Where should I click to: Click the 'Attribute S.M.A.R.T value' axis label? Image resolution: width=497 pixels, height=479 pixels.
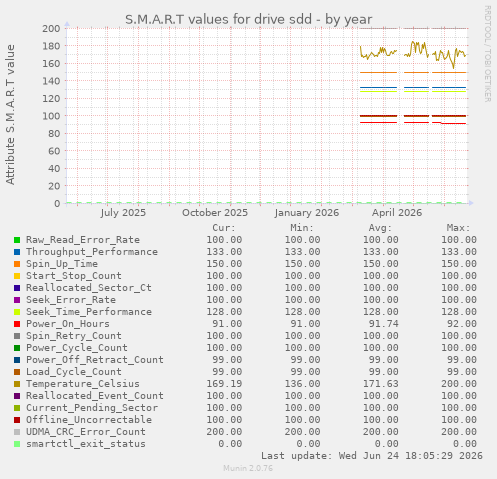click(10, 115)
